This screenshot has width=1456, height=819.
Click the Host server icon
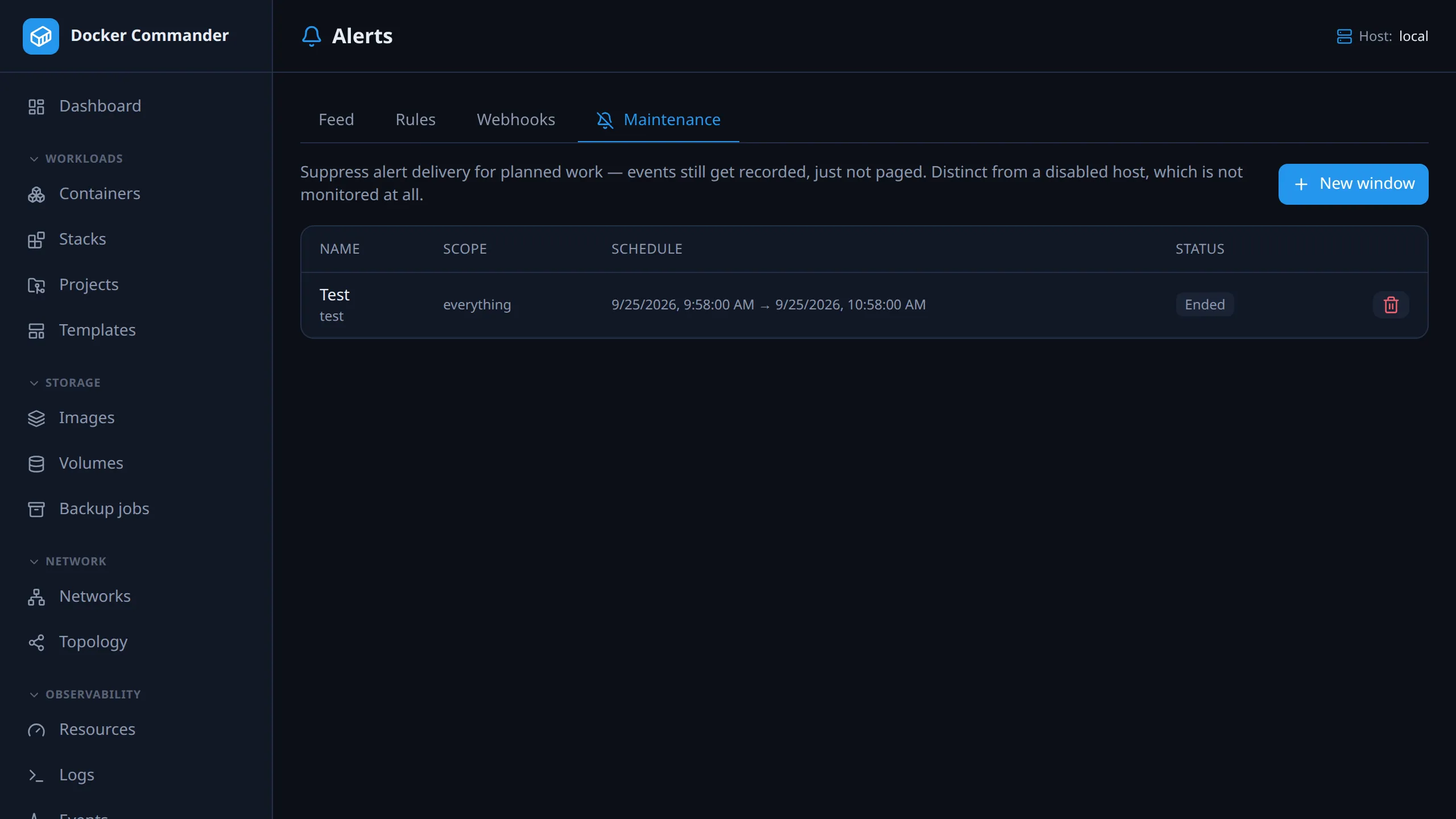[1344, 36]
